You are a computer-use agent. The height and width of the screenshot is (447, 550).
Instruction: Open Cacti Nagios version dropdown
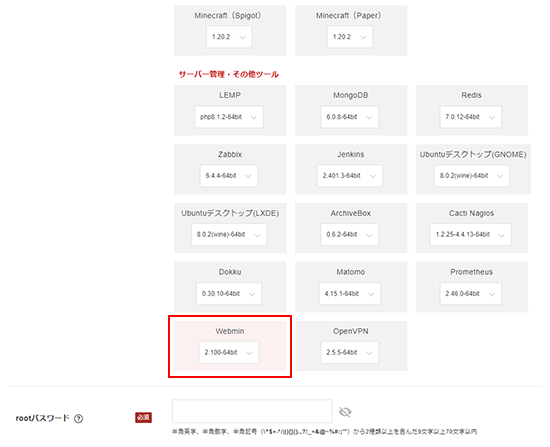(x=470, y=234)
